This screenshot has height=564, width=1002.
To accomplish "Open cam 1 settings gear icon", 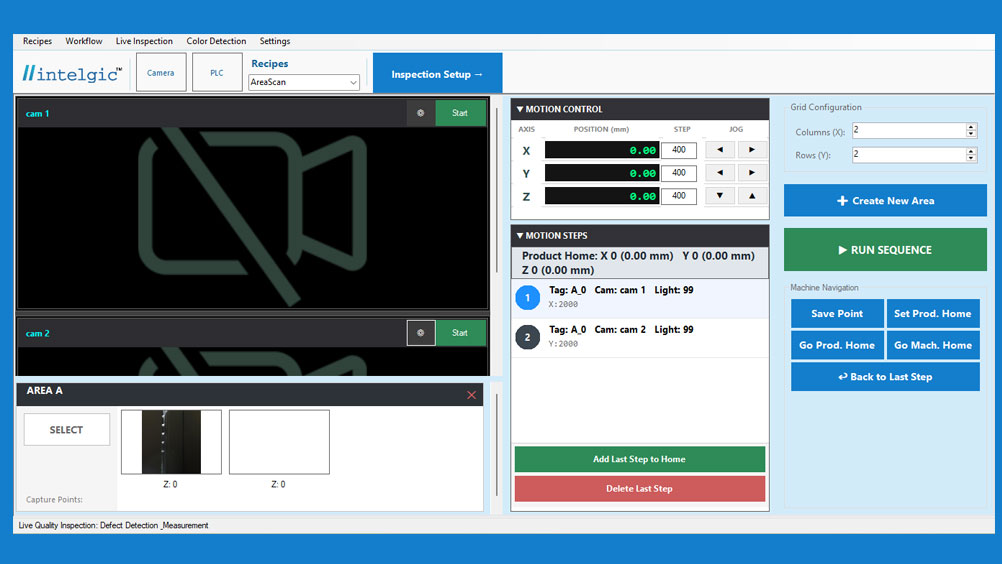I will (420, 113).
